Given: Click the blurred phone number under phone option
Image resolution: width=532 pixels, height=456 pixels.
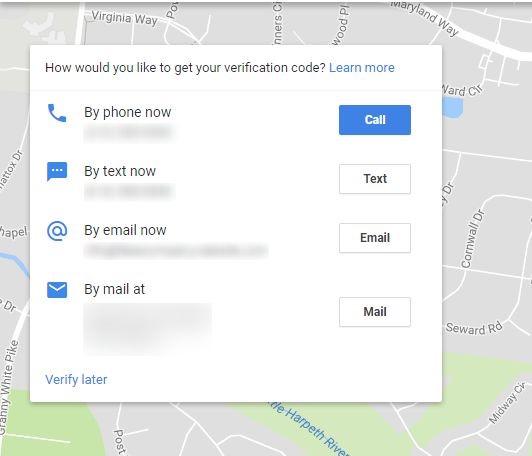Looking at the screenshot, I should click(129, 133).
